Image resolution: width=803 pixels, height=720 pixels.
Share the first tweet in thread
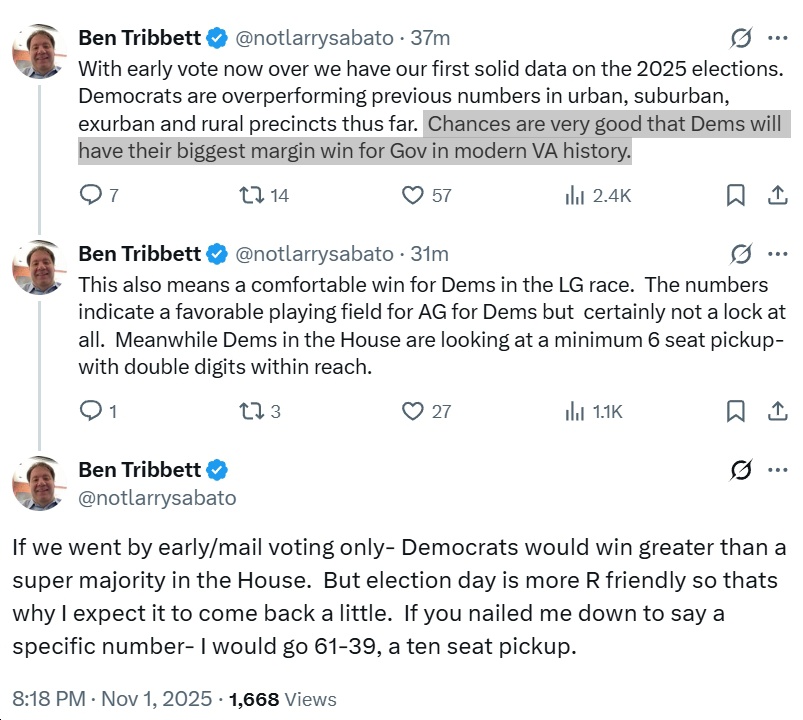click(x=777, y=196)
